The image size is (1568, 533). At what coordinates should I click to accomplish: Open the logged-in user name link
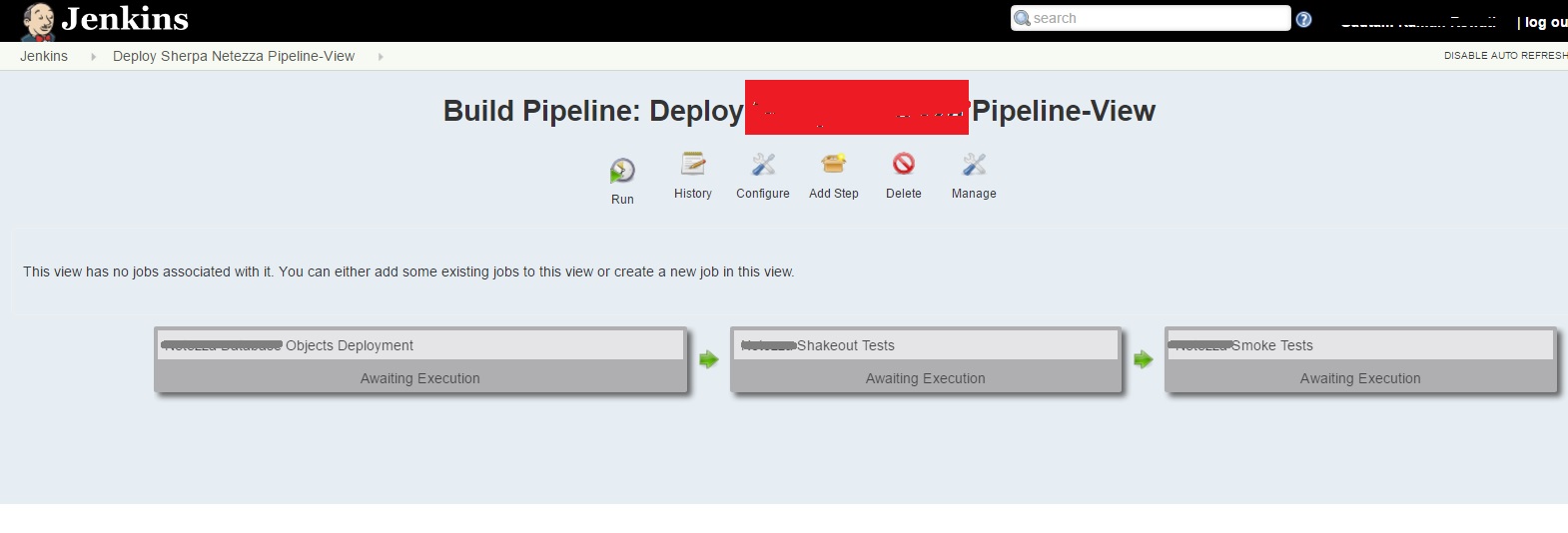(x=1418, y=22)
